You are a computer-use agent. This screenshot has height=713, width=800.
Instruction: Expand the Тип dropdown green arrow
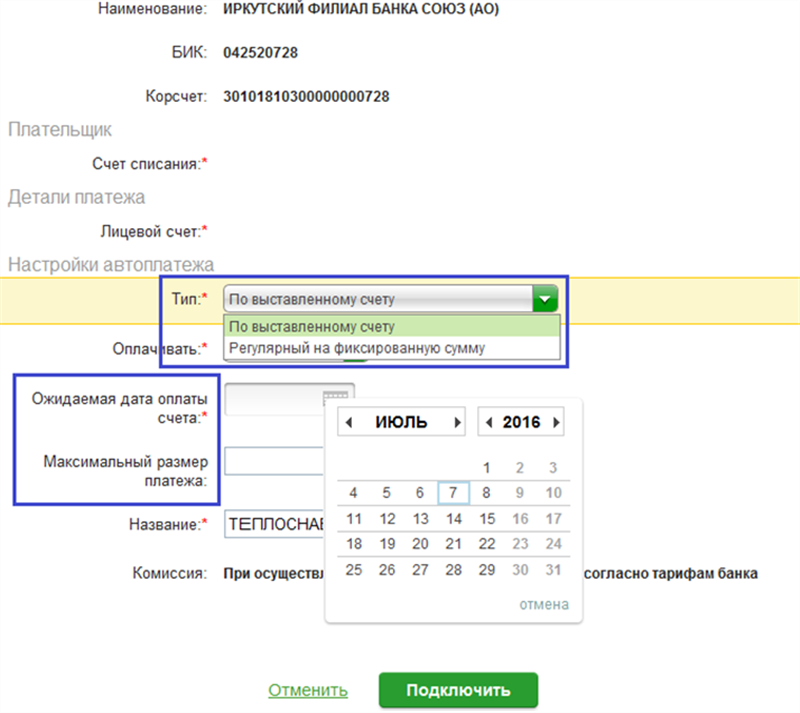(544, 299)
